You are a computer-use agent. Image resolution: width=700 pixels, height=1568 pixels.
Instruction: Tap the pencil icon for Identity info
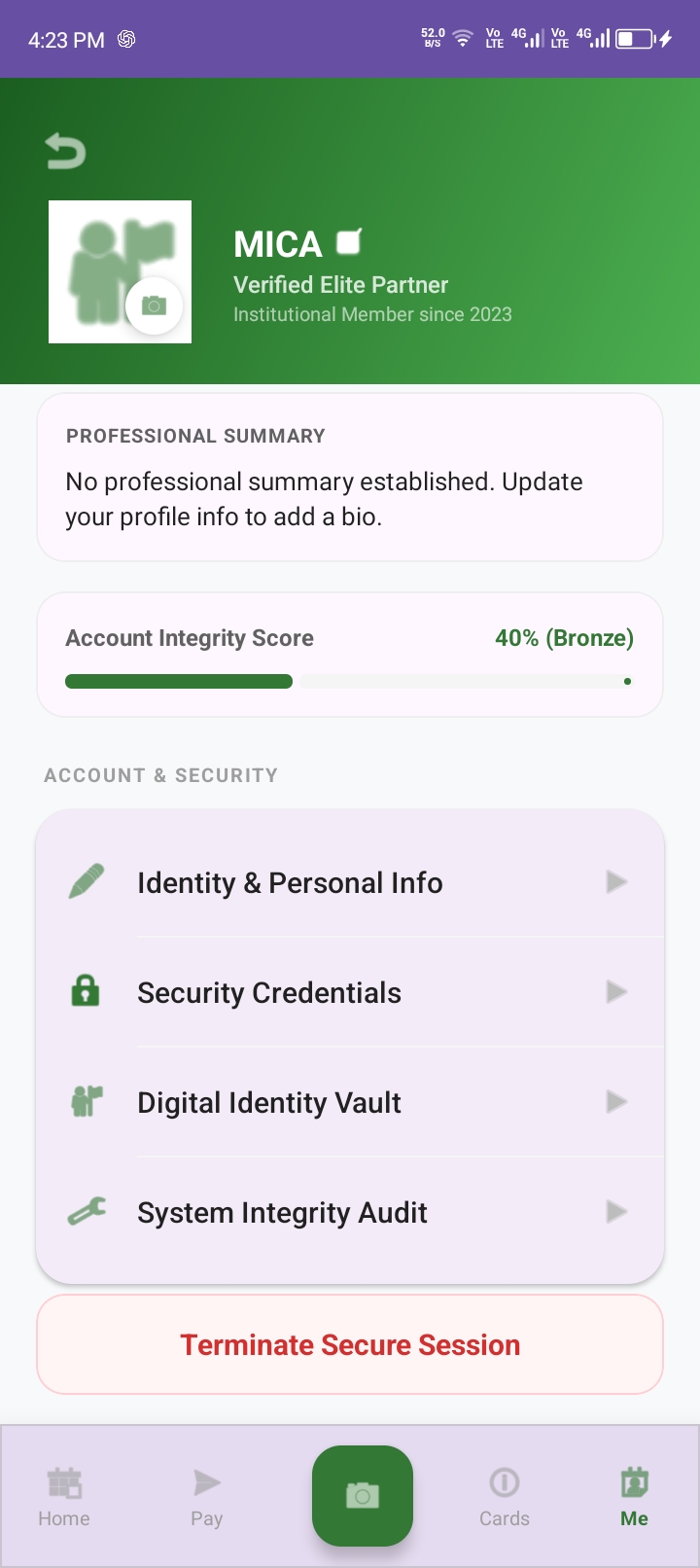87,882
